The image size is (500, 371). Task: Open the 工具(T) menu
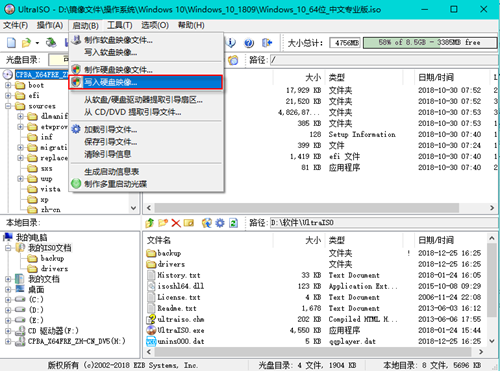[120, 25]
